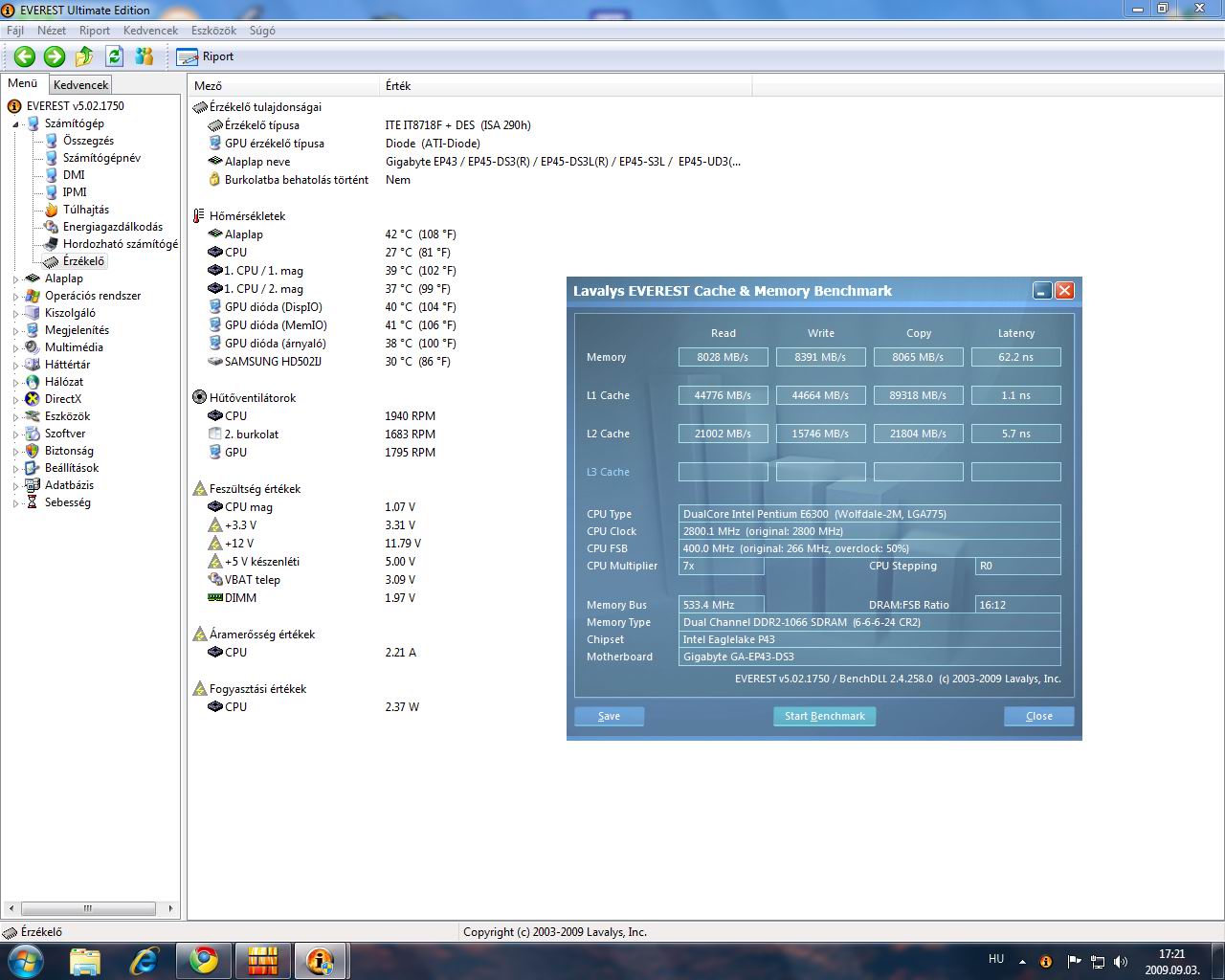1225x980 pixels.
Task: Click the Beállítások tree icon
Action: [x=33, y=468]
